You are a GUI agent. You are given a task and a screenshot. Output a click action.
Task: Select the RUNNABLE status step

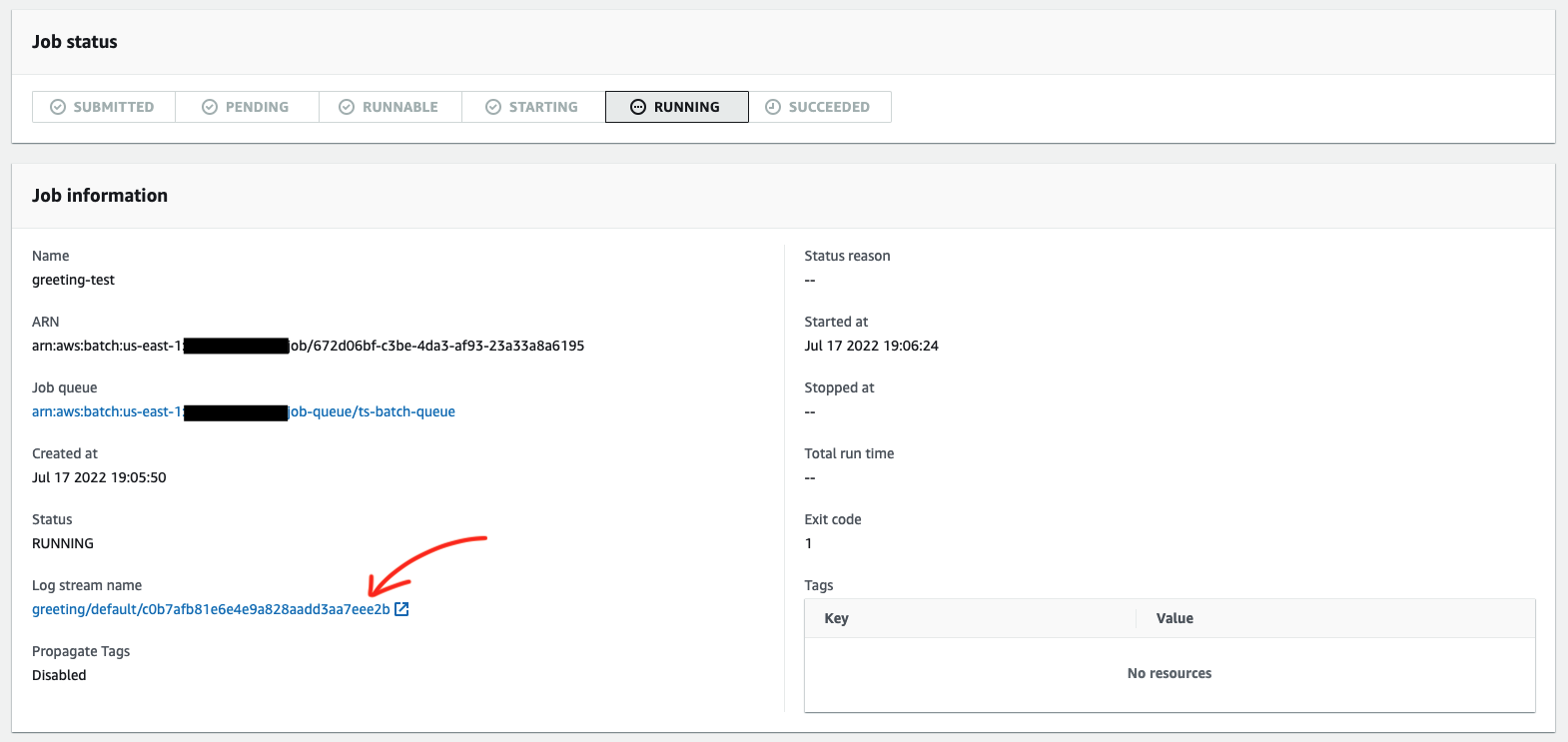[x=391, y=107]
